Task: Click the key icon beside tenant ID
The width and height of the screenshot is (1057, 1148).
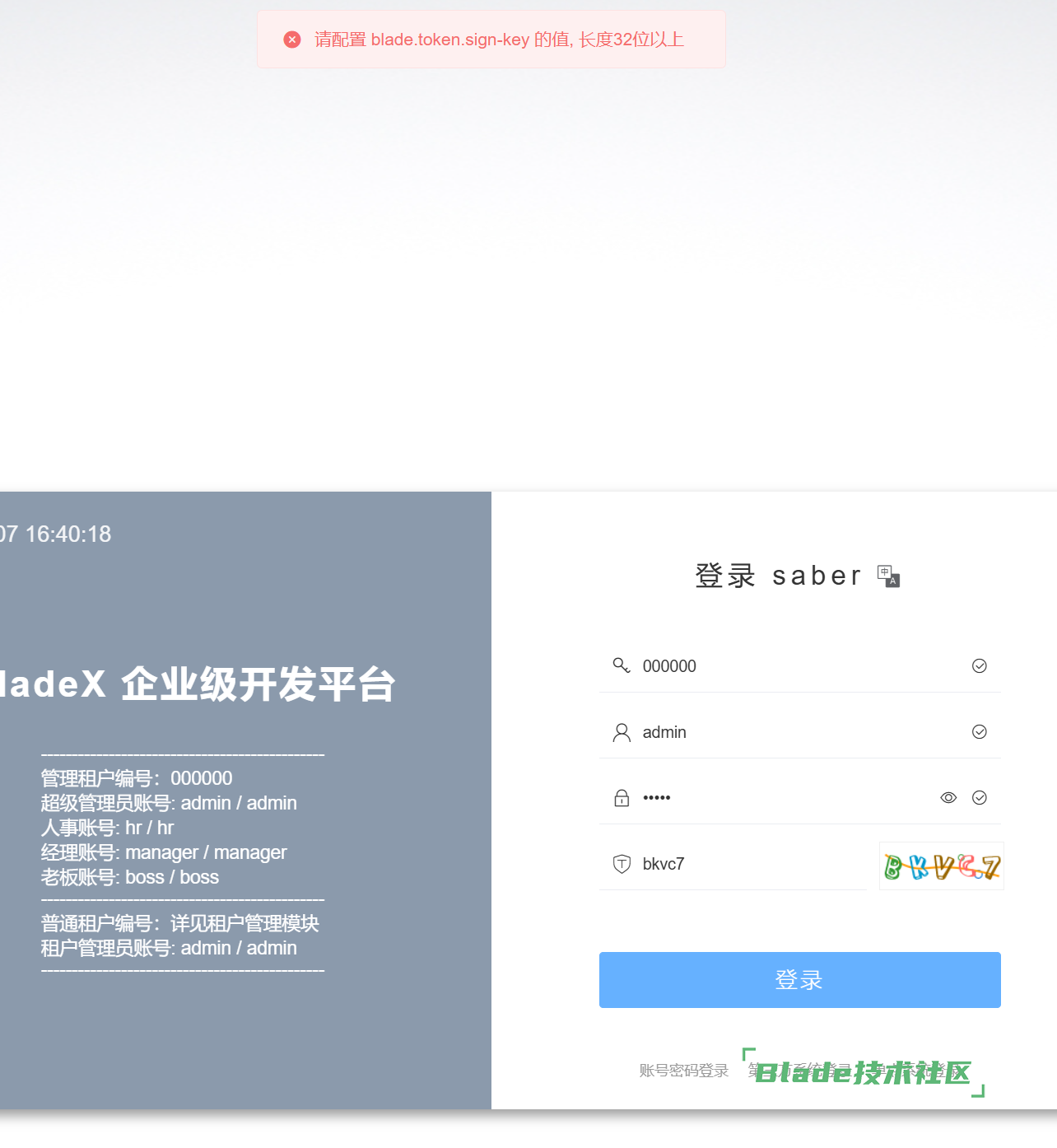Action: click(622, 665)
